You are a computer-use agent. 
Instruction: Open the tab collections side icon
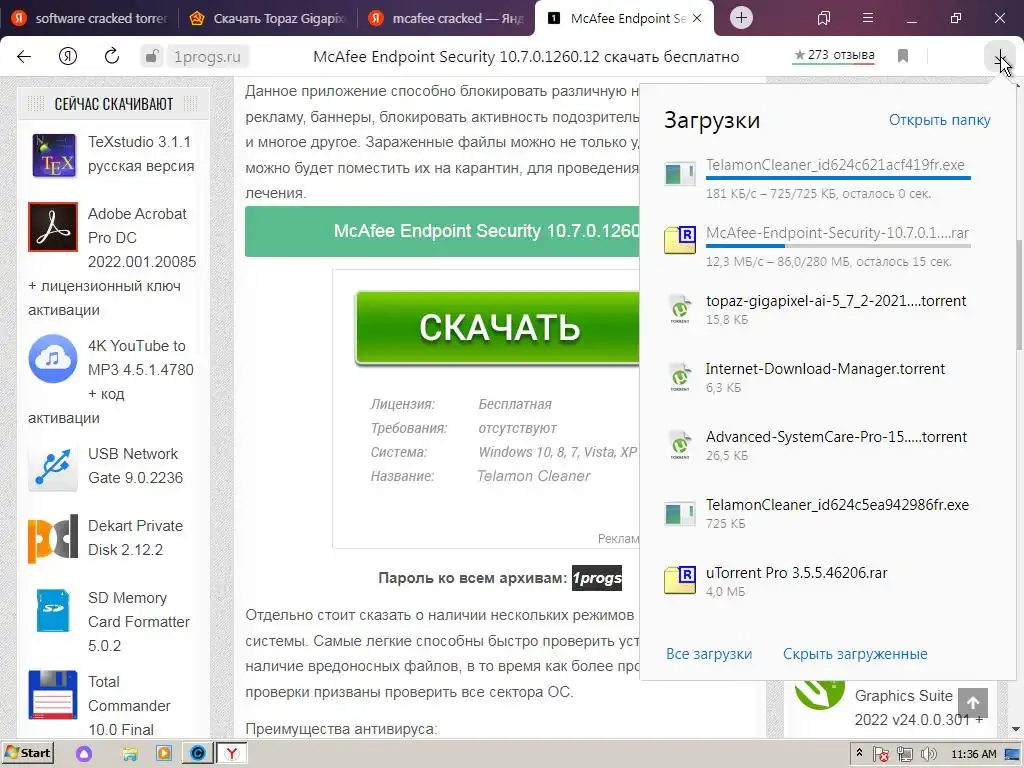point(824,18)
